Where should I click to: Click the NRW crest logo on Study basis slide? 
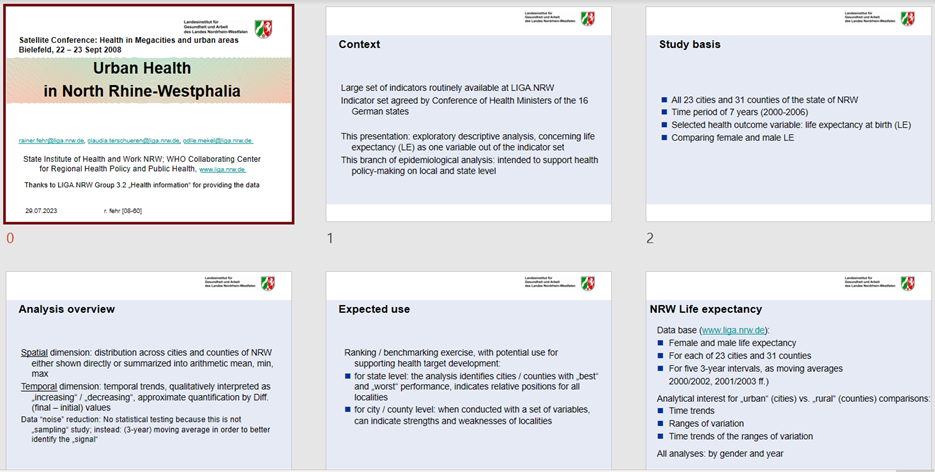pos(909,18)
